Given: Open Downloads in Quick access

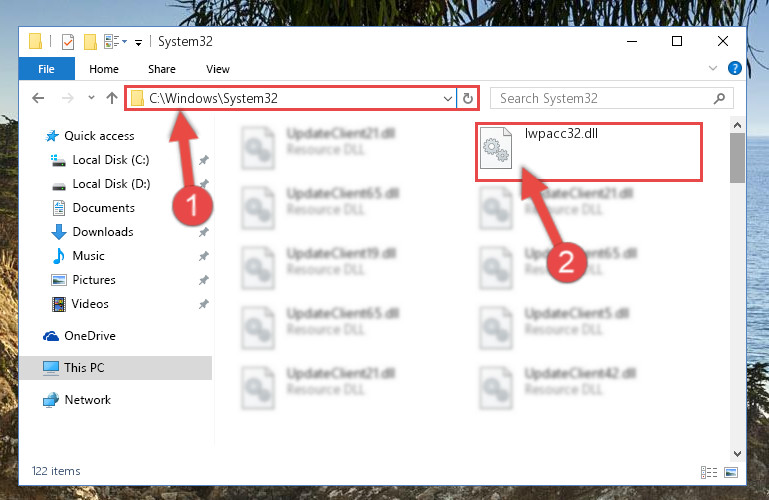Looking at the screenshot, I should pyautogui.click(x=103, y=232).
